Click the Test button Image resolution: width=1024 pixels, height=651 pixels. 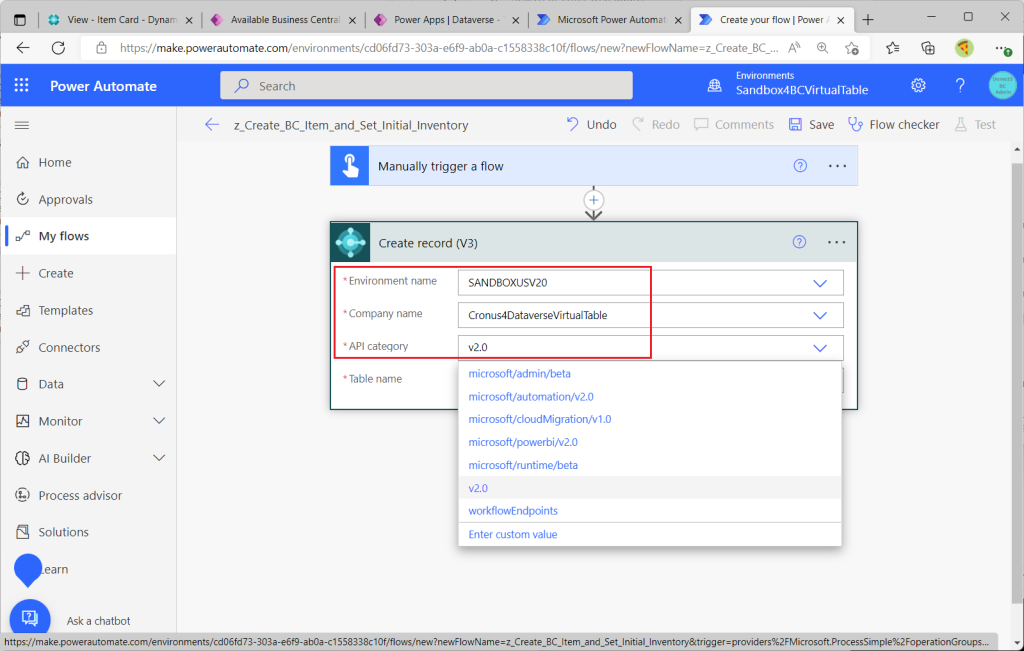[975, 125]
